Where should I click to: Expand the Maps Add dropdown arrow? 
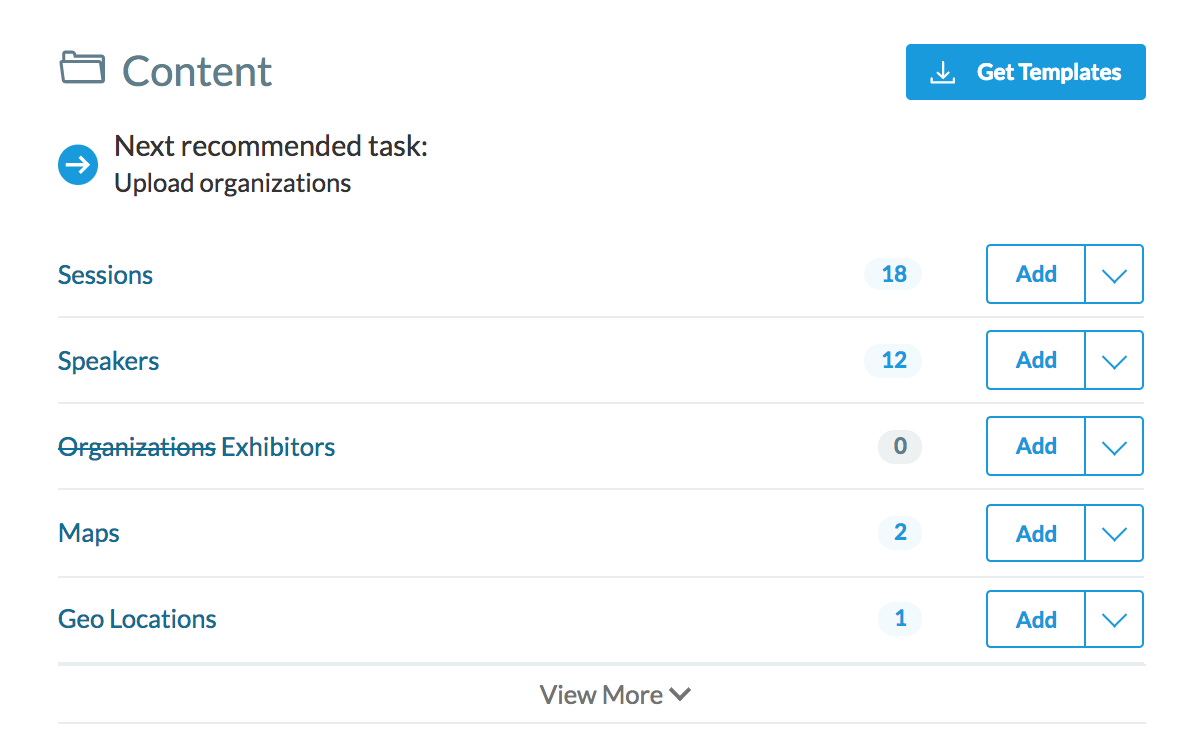pos(1113,533)
